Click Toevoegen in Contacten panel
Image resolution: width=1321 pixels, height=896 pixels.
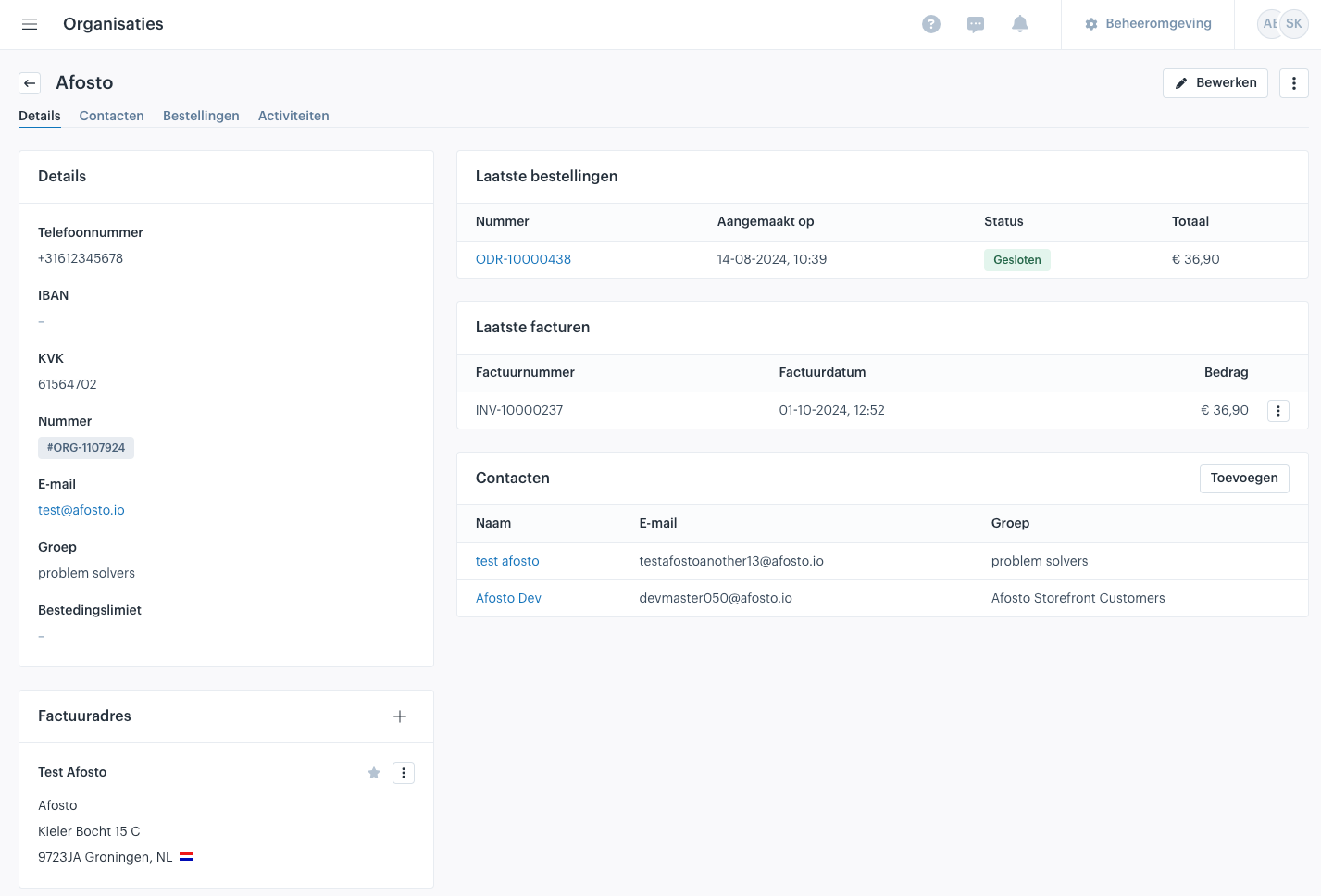coord(1244,479)
